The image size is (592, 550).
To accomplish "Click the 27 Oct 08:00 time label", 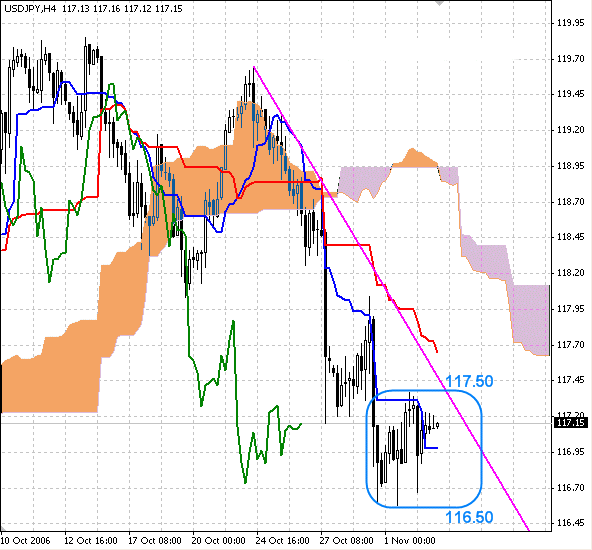I will (347, 541).
